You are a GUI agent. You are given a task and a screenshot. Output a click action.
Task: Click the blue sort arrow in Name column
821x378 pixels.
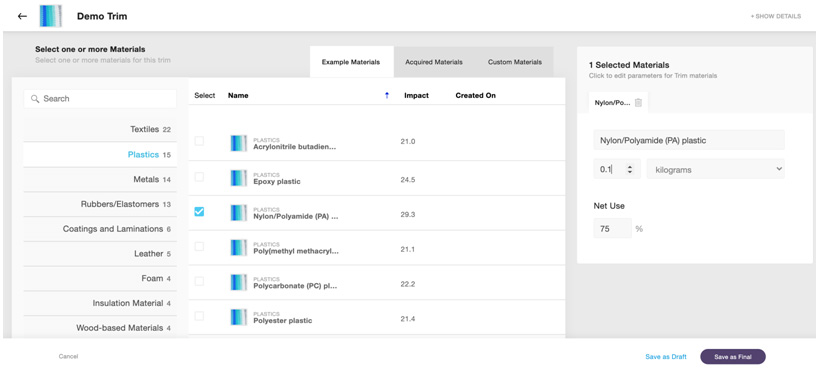387,95
